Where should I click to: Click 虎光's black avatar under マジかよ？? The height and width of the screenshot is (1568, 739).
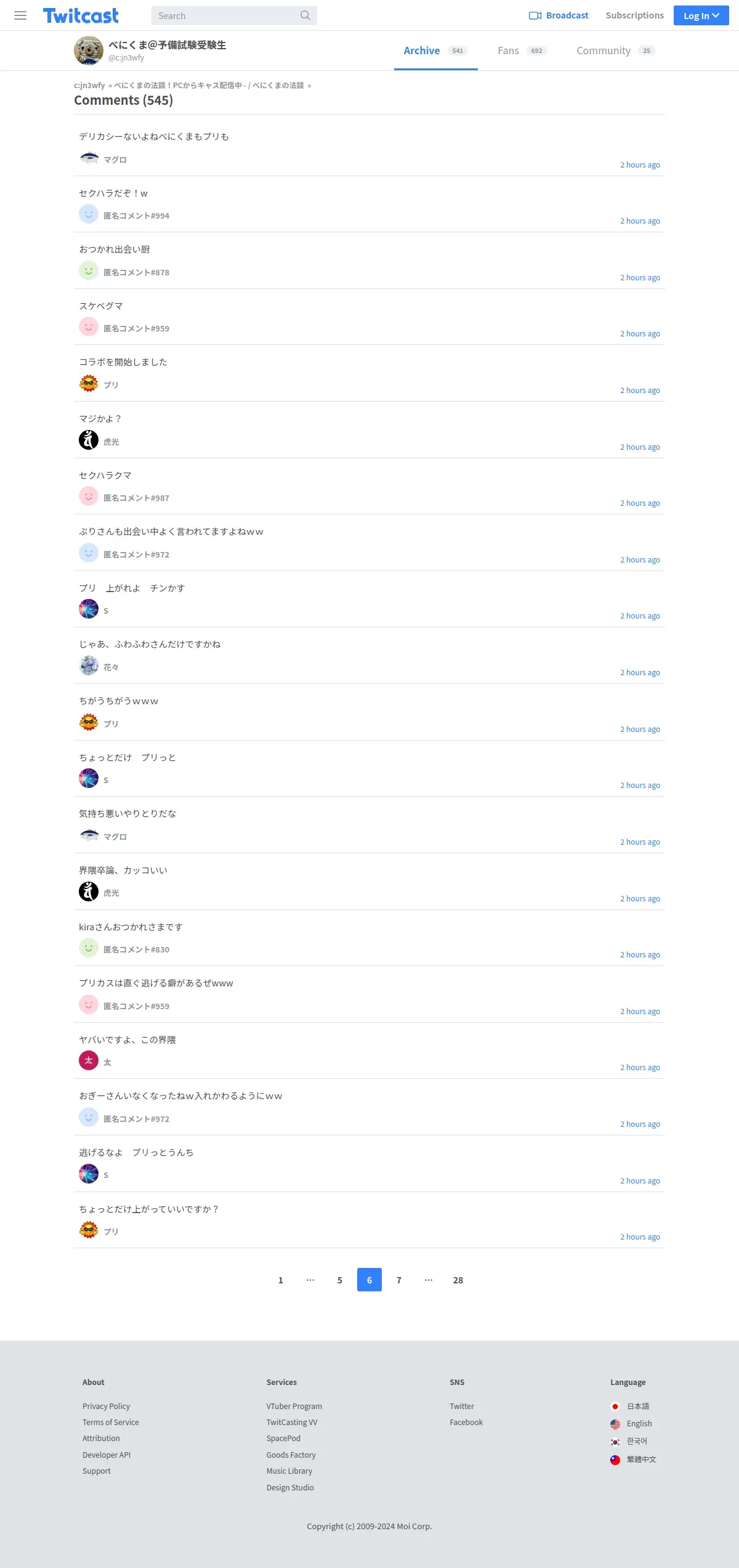(x=89, y=440)
